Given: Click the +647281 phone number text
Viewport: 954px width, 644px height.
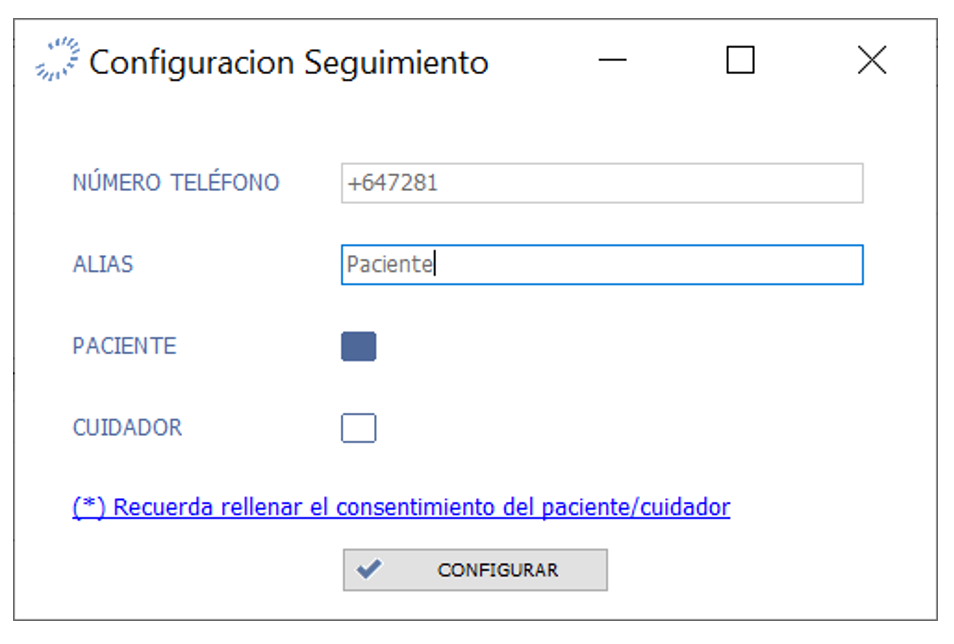Looking at the screenshot, I should click(x=393, y=184).
